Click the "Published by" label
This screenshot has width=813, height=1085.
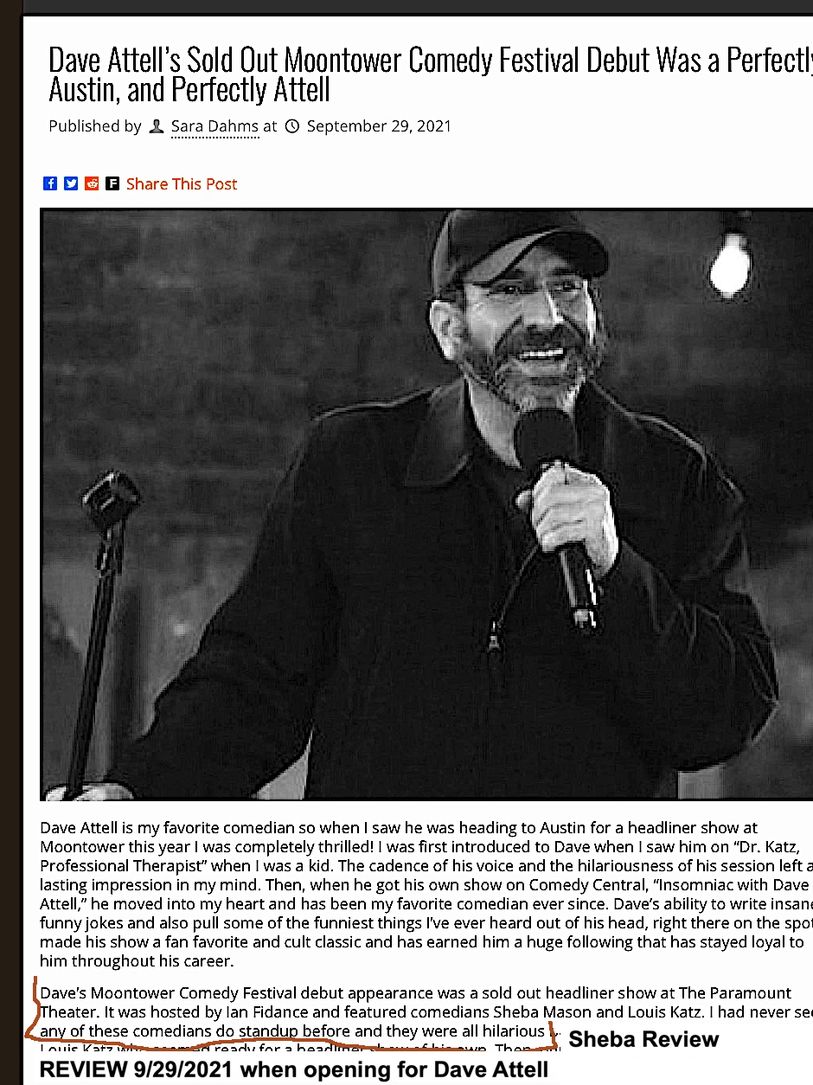point(95,126)
